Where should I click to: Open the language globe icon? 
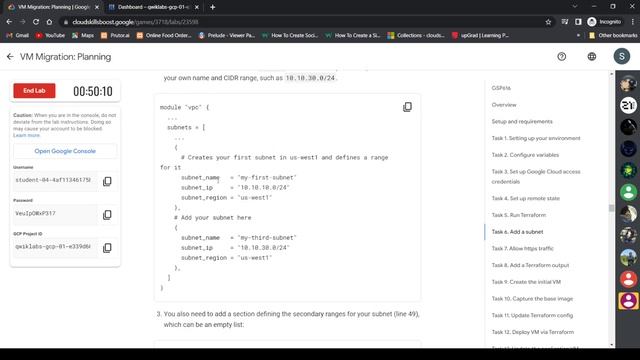[x=592, y=56]
